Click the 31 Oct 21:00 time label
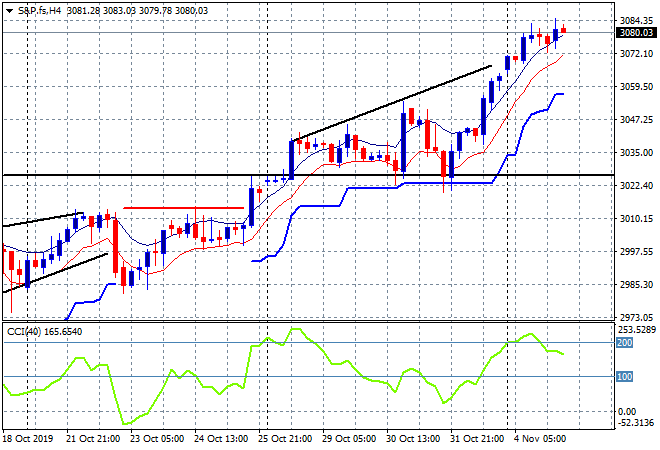Image resolution: width=660 pixels, height=450 pixels. pyautogui.click(x=477, y=439)
